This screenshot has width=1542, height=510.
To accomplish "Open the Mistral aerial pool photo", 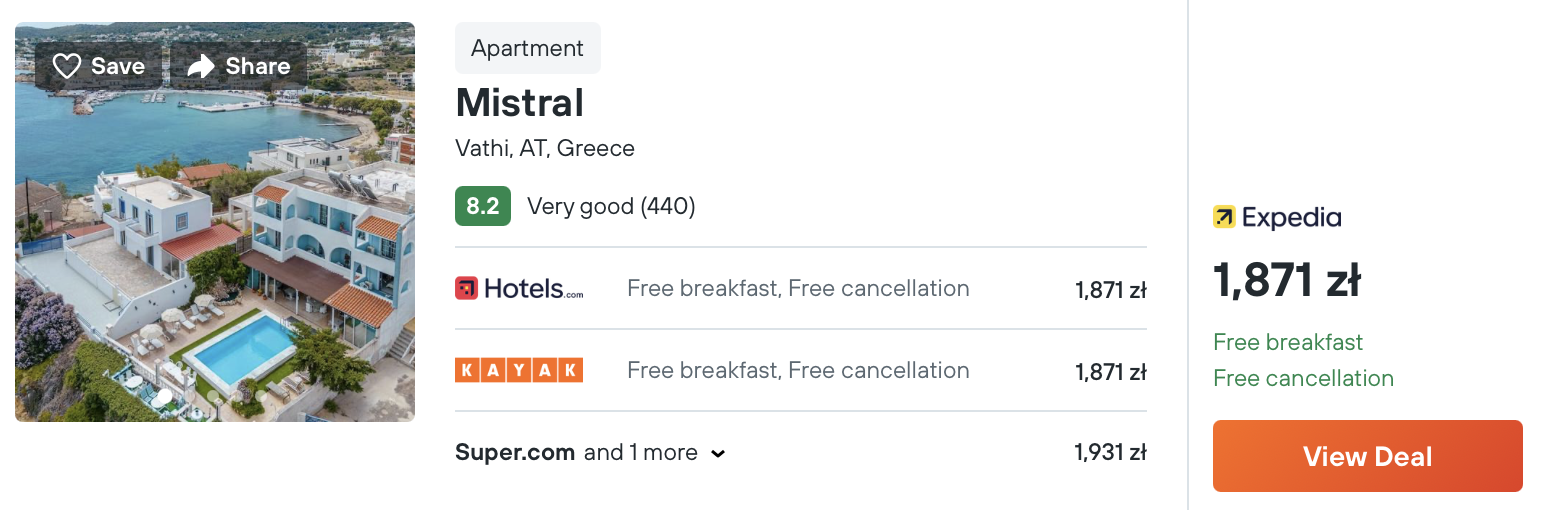I will click(x=215, y=222).
